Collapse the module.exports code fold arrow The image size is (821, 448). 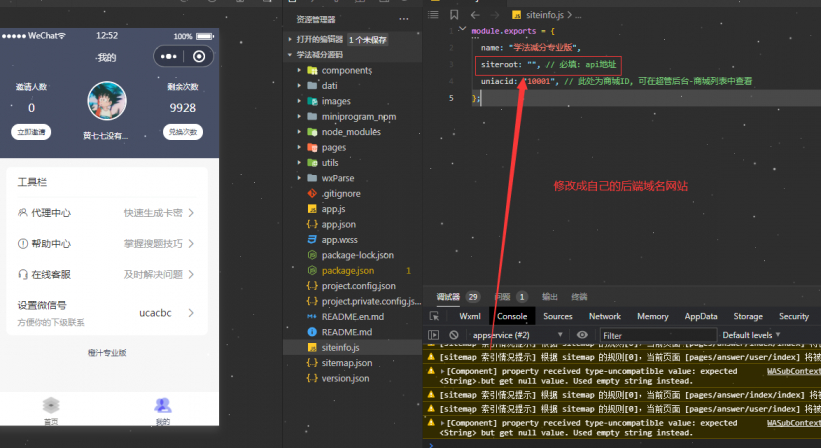point(463,31)
